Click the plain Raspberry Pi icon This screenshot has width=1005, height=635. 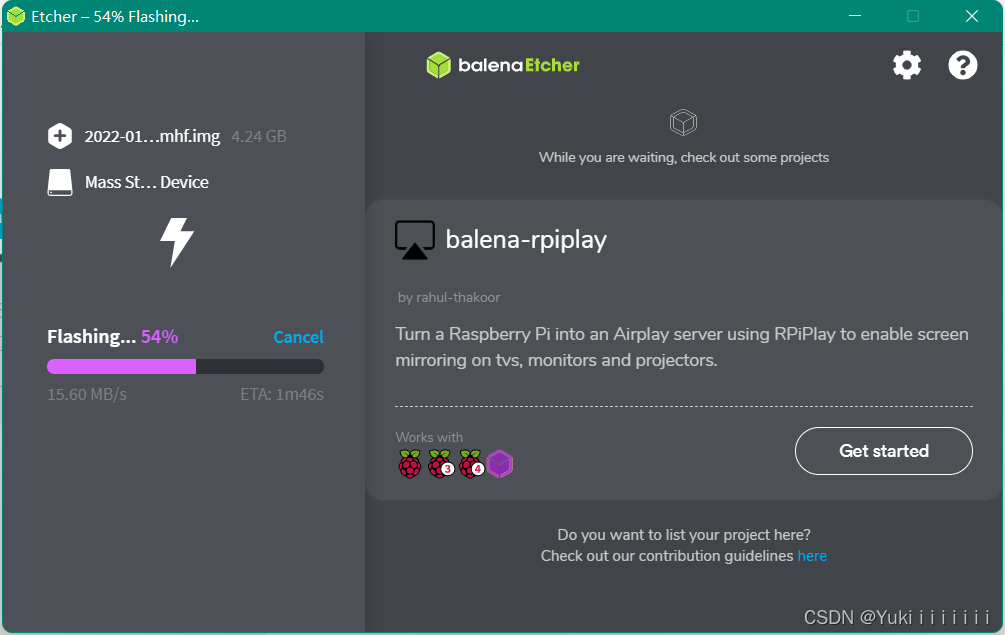[x=410, y=463]
